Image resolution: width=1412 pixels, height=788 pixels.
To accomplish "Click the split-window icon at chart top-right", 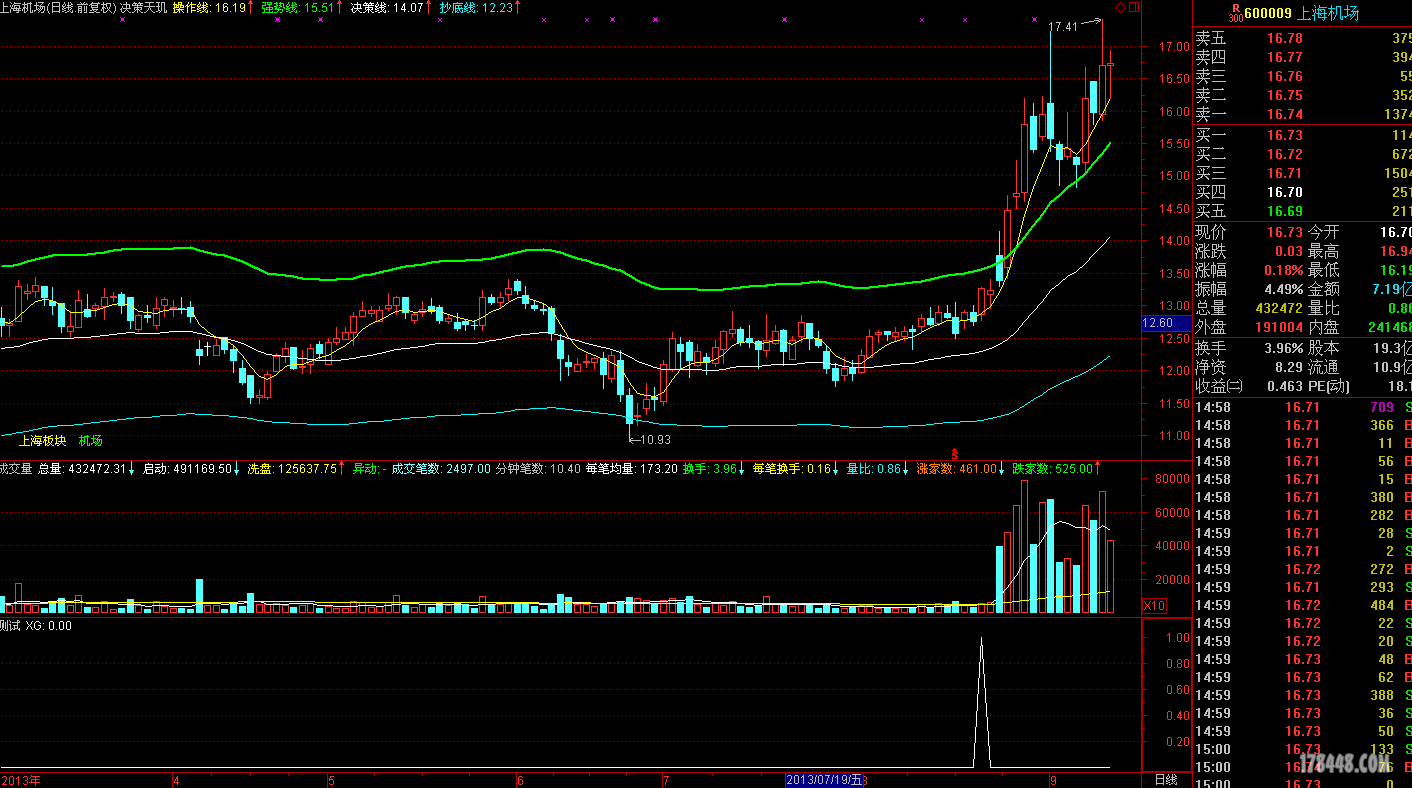I will 1133,8.
